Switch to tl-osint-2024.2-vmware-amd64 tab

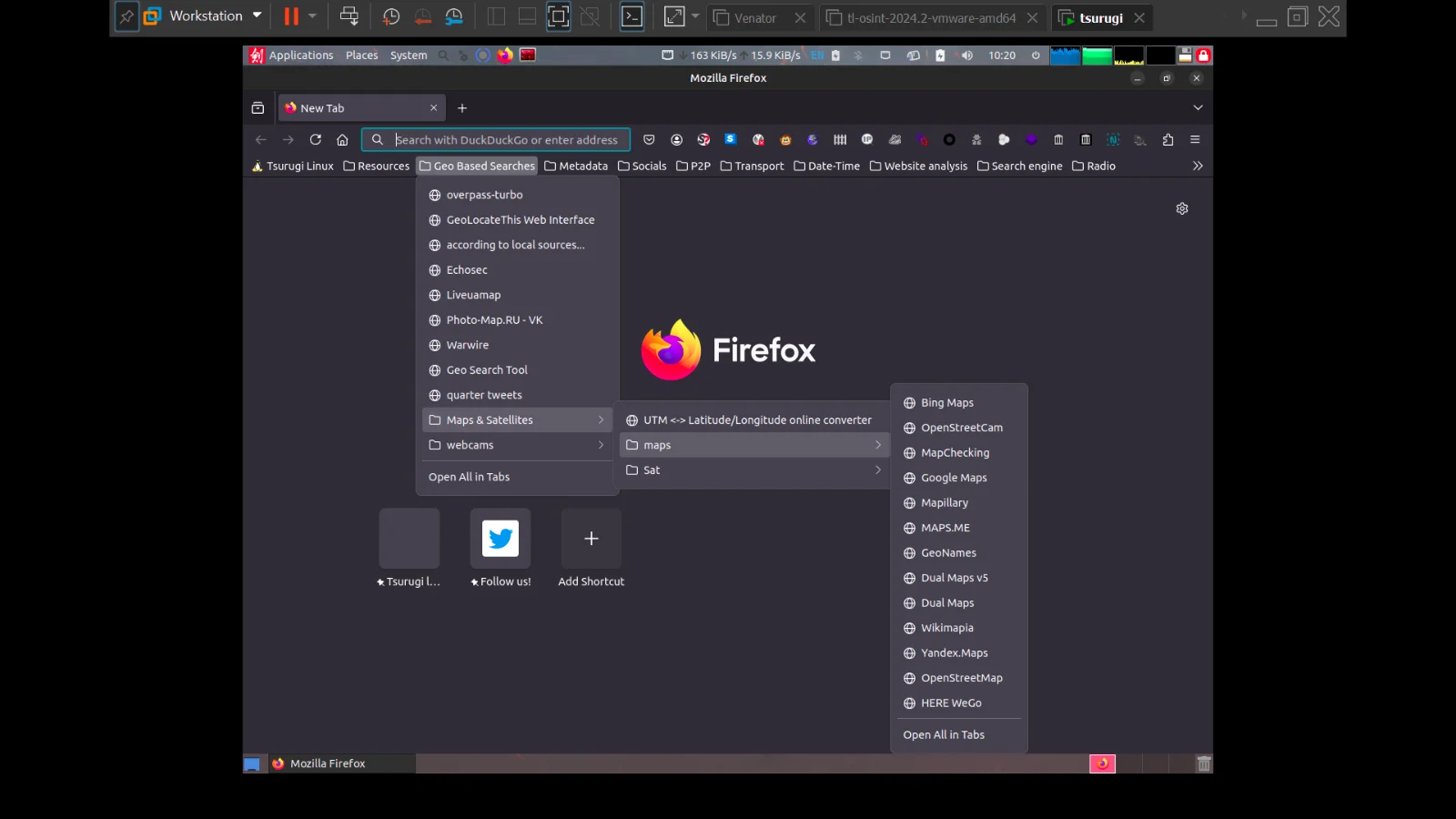pos(931,17)
